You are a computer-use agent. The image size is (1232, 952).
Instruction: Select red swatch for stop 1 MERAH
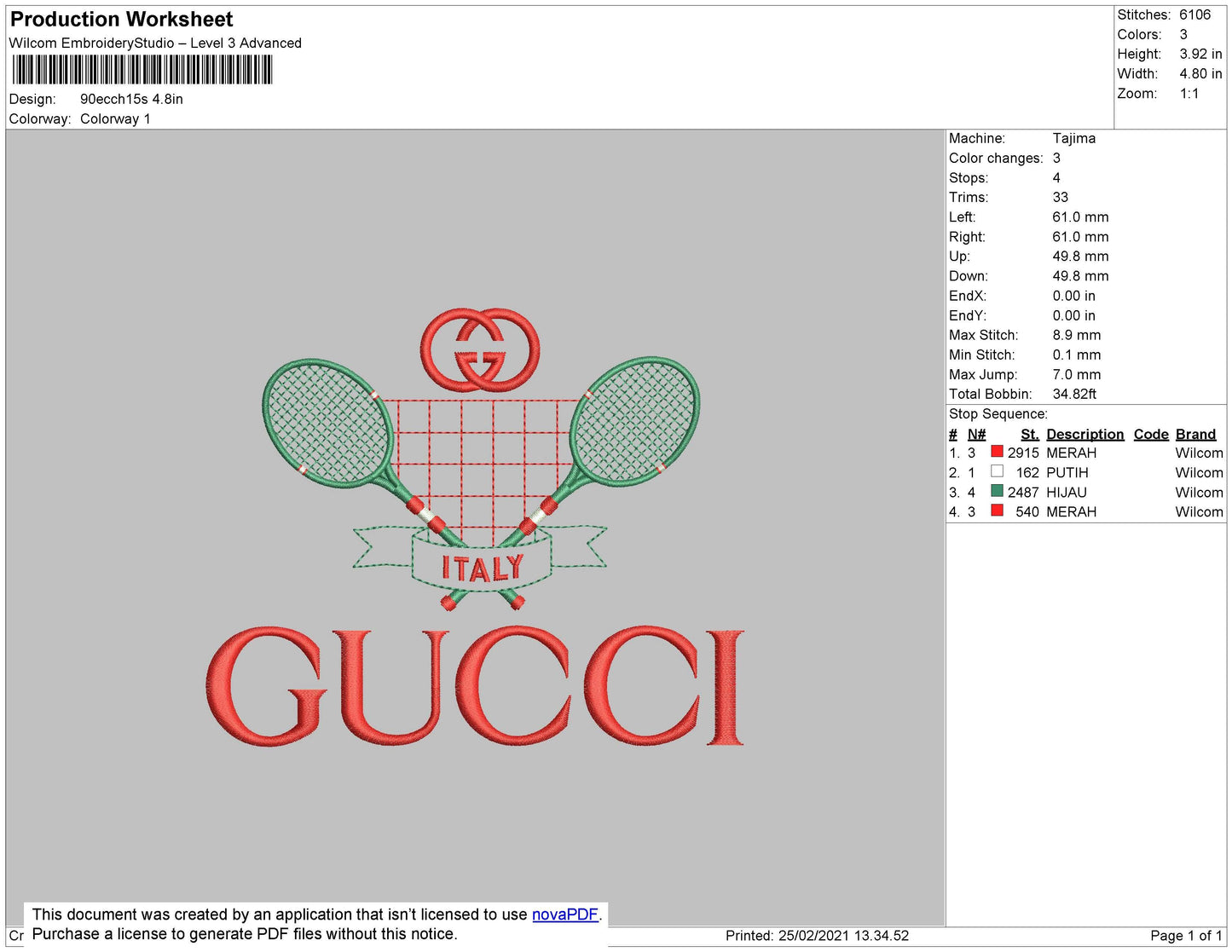[997, 452]
